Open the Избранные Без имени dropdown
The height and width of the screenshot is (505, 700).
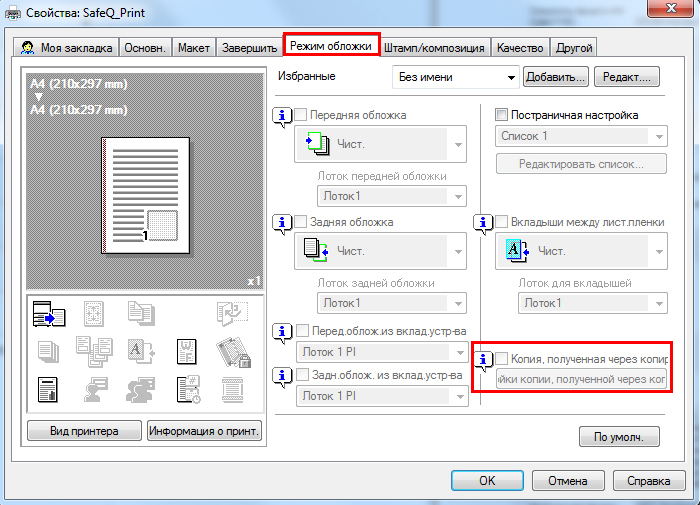(456, 77)
